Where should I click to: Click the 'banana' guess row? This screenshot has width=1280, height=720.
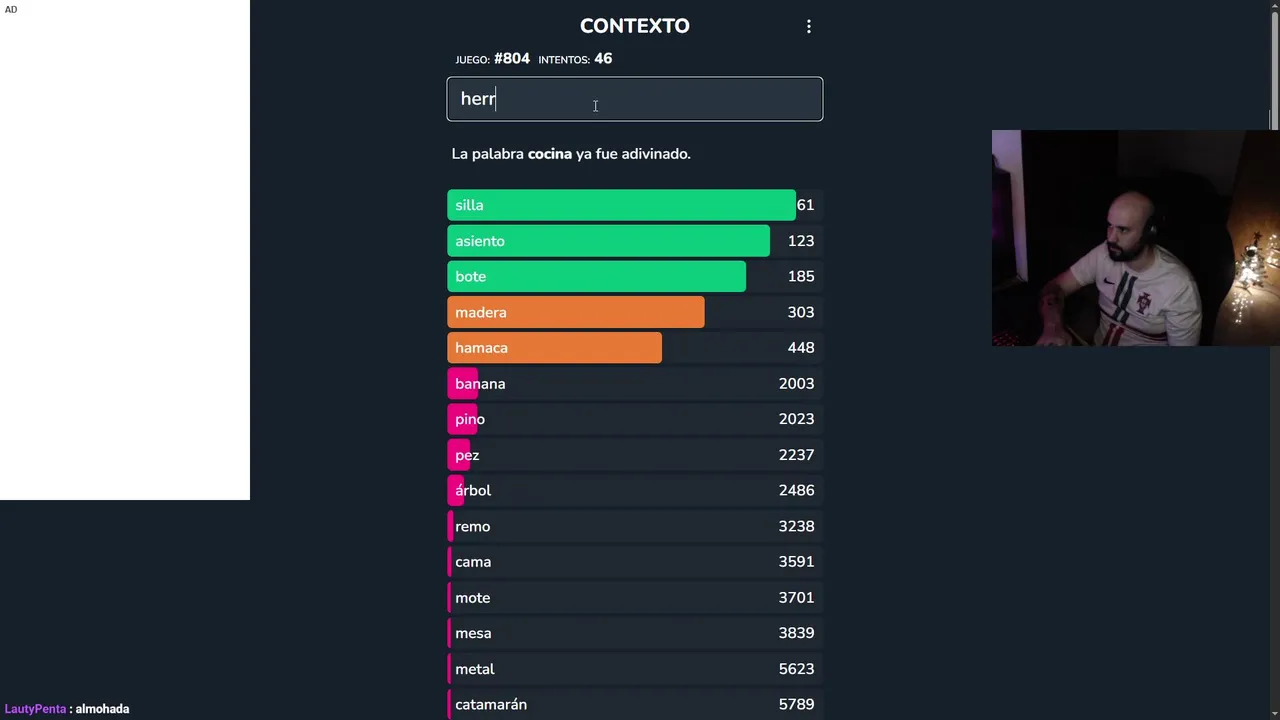[634, 384]
